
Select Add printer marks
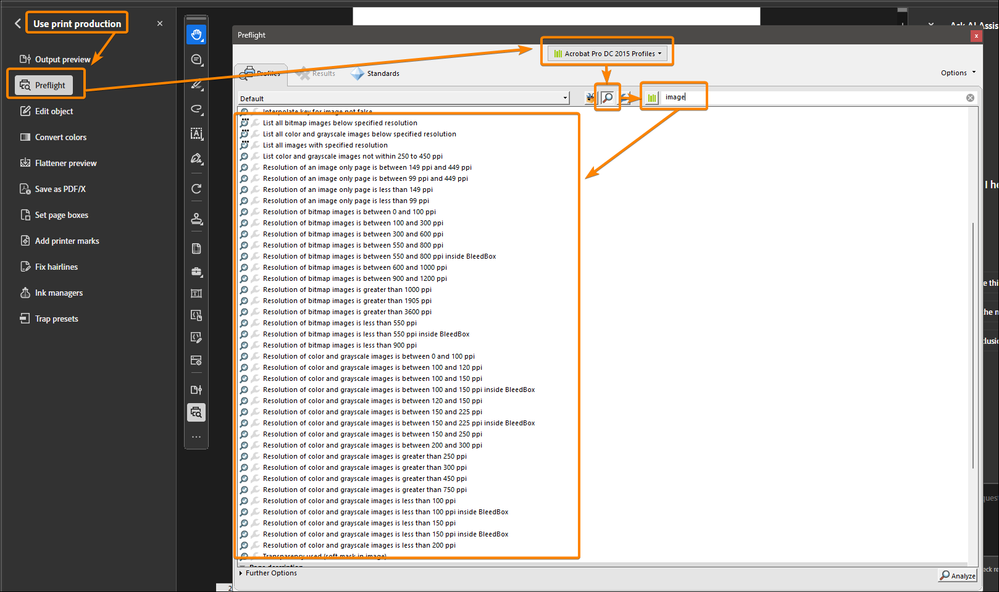tap(60, 241)
